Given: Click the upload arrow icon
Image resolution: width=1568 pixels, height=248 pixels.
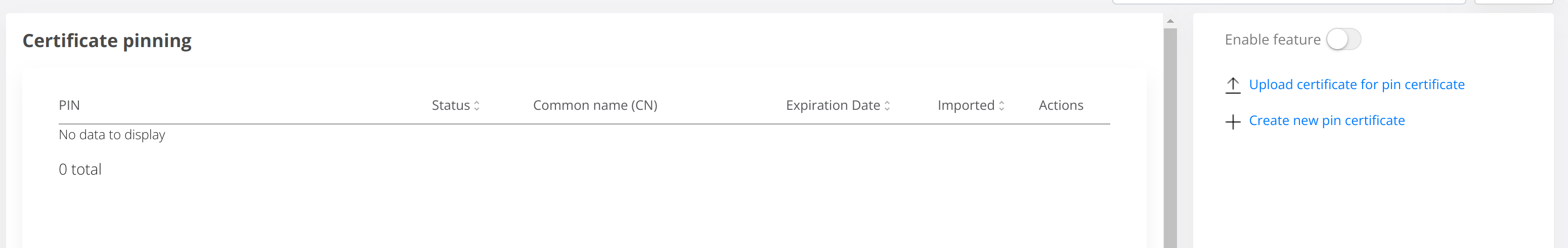Looking at the screenshot, I should [x=1233, y=85].
